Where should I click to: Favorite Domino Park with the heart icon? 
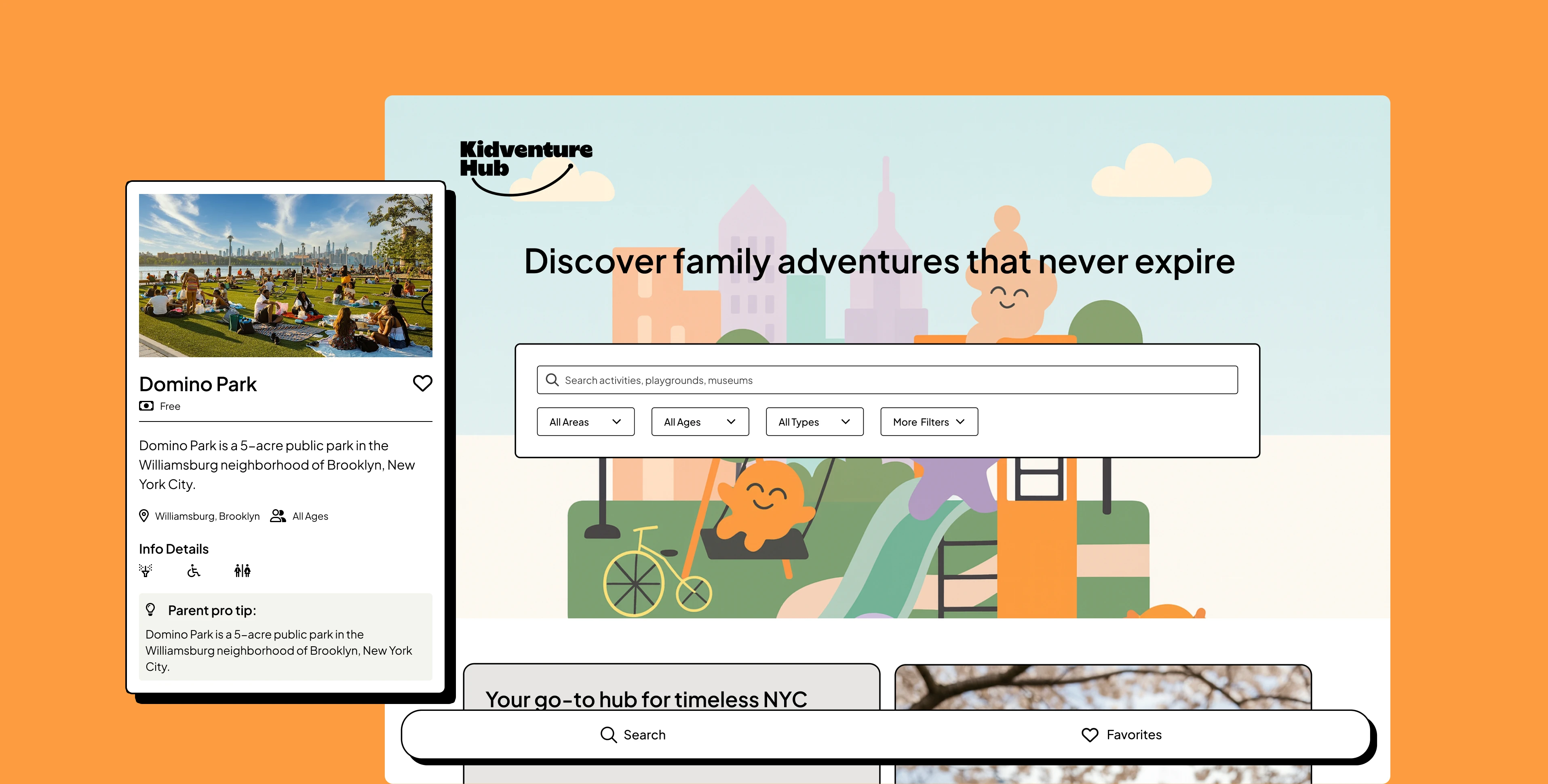[422, 383]
